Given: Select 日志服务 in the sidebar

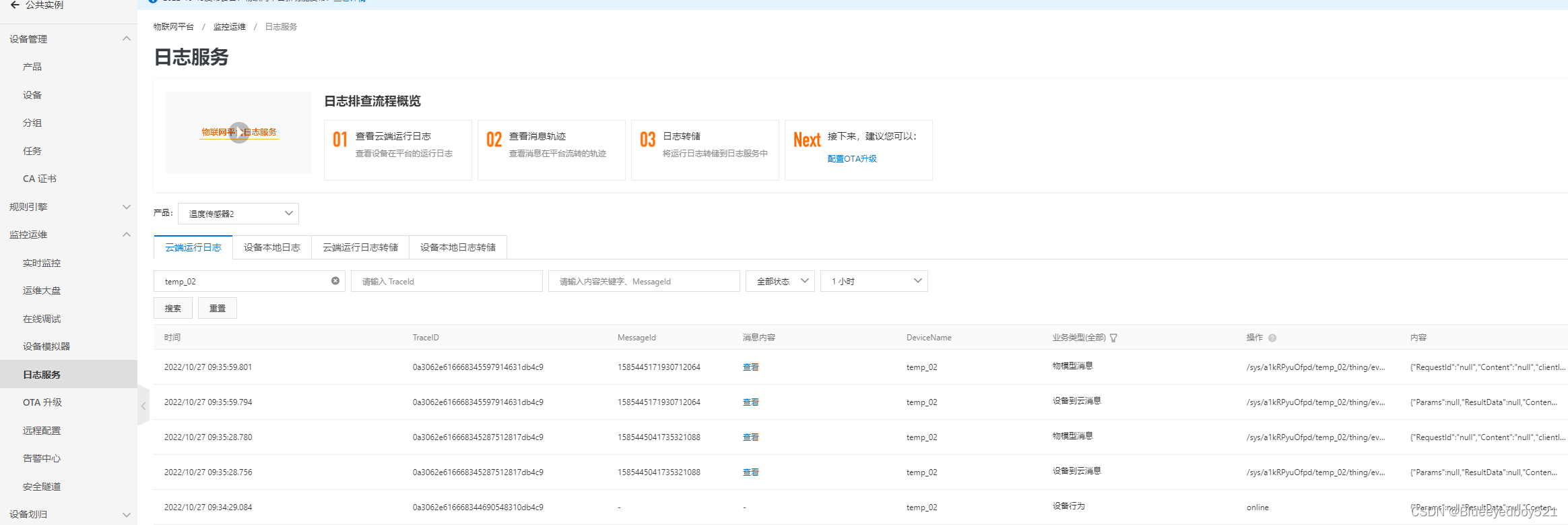Looking at the screenshot, I should tap(69, 374).
